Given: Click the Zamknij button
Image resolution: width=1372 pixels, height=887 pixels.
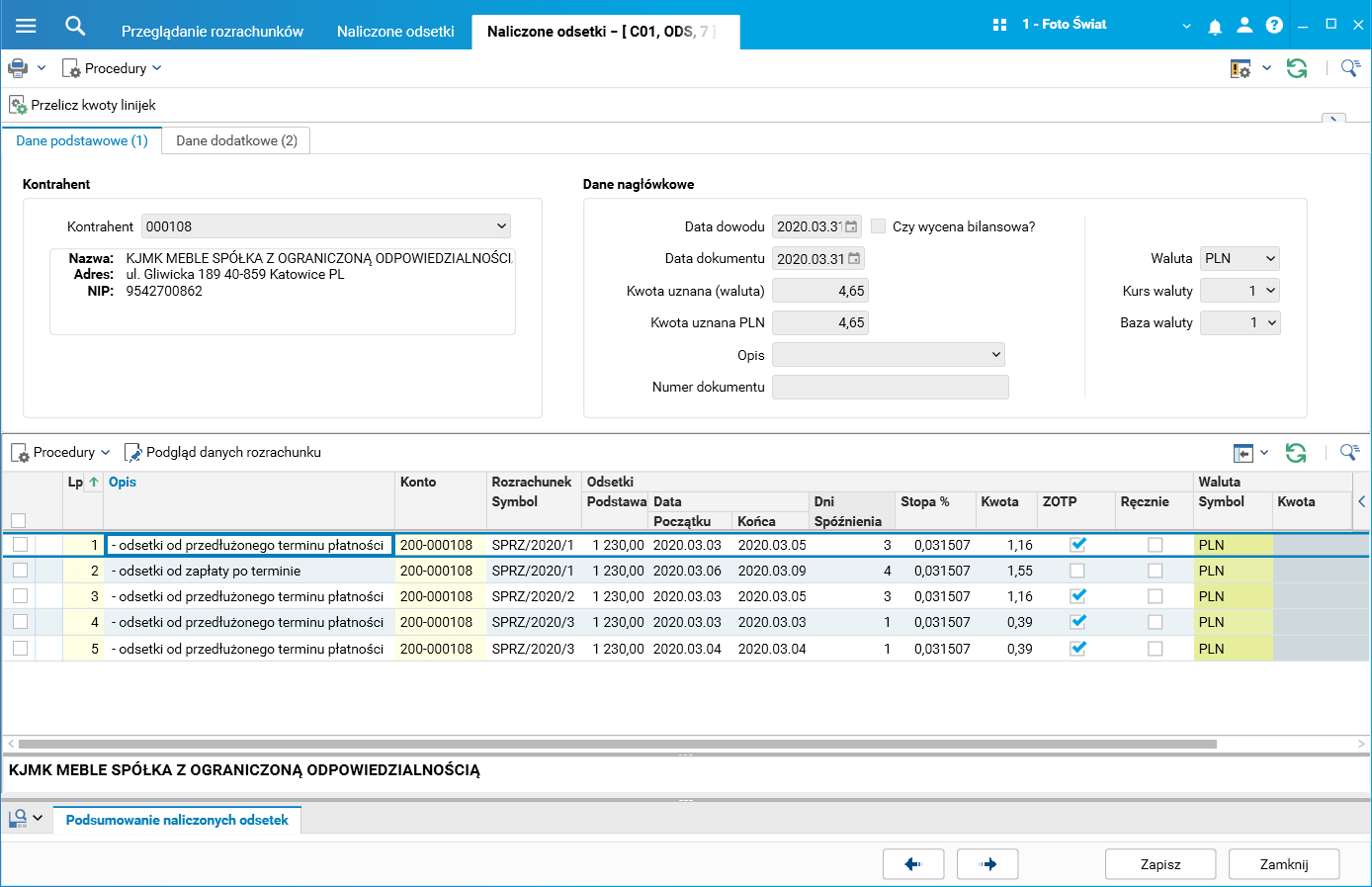Looking at the screenshot, I should coord(1283,864).
